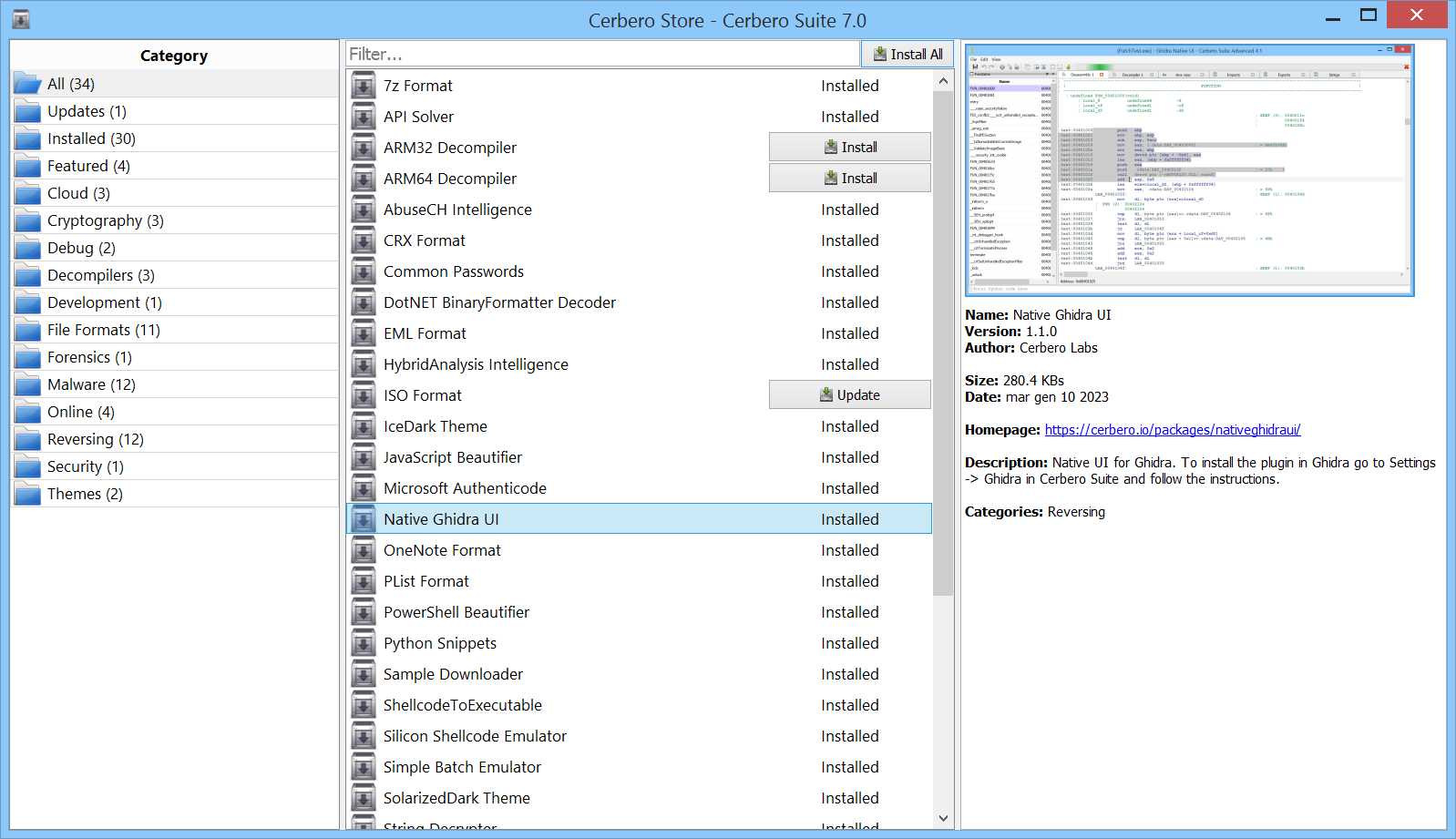Click the package list scroll down arrow
This screenshot has width=1456, height=839.
(943, 818)
